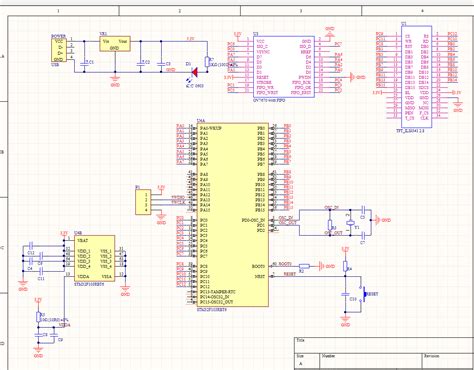
Task: Click pull-up resistor above RESET net
Action: [x=346, y=266]
